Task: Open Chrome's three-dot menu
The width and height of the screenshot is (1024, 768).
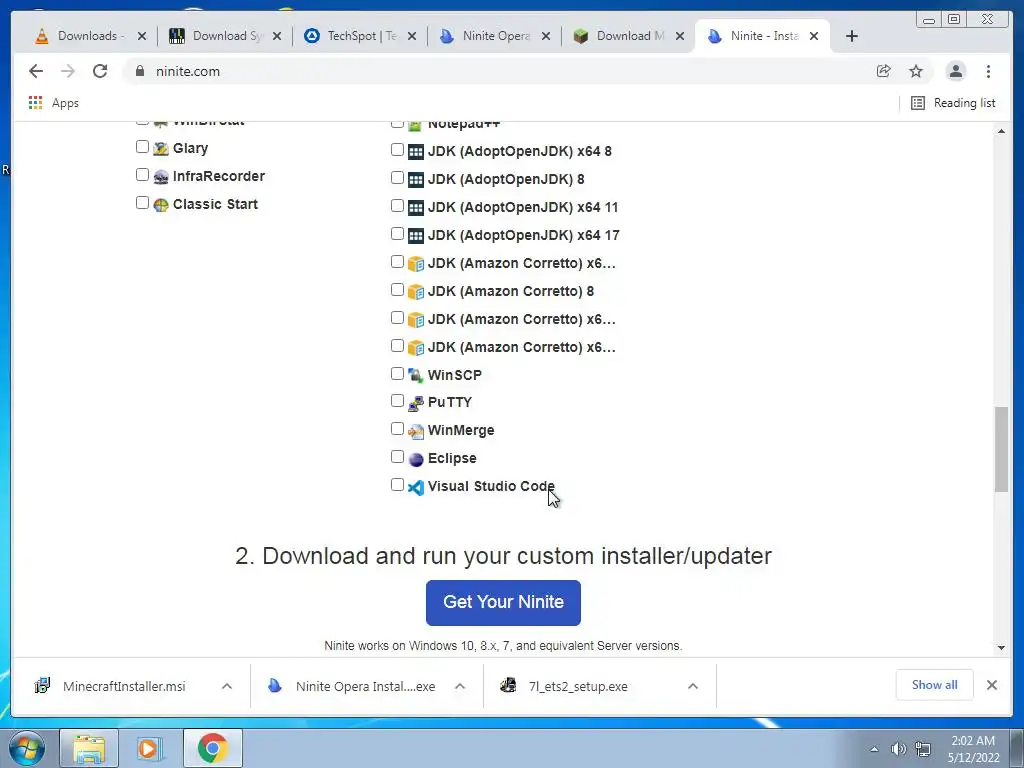Action: (989, 71)
